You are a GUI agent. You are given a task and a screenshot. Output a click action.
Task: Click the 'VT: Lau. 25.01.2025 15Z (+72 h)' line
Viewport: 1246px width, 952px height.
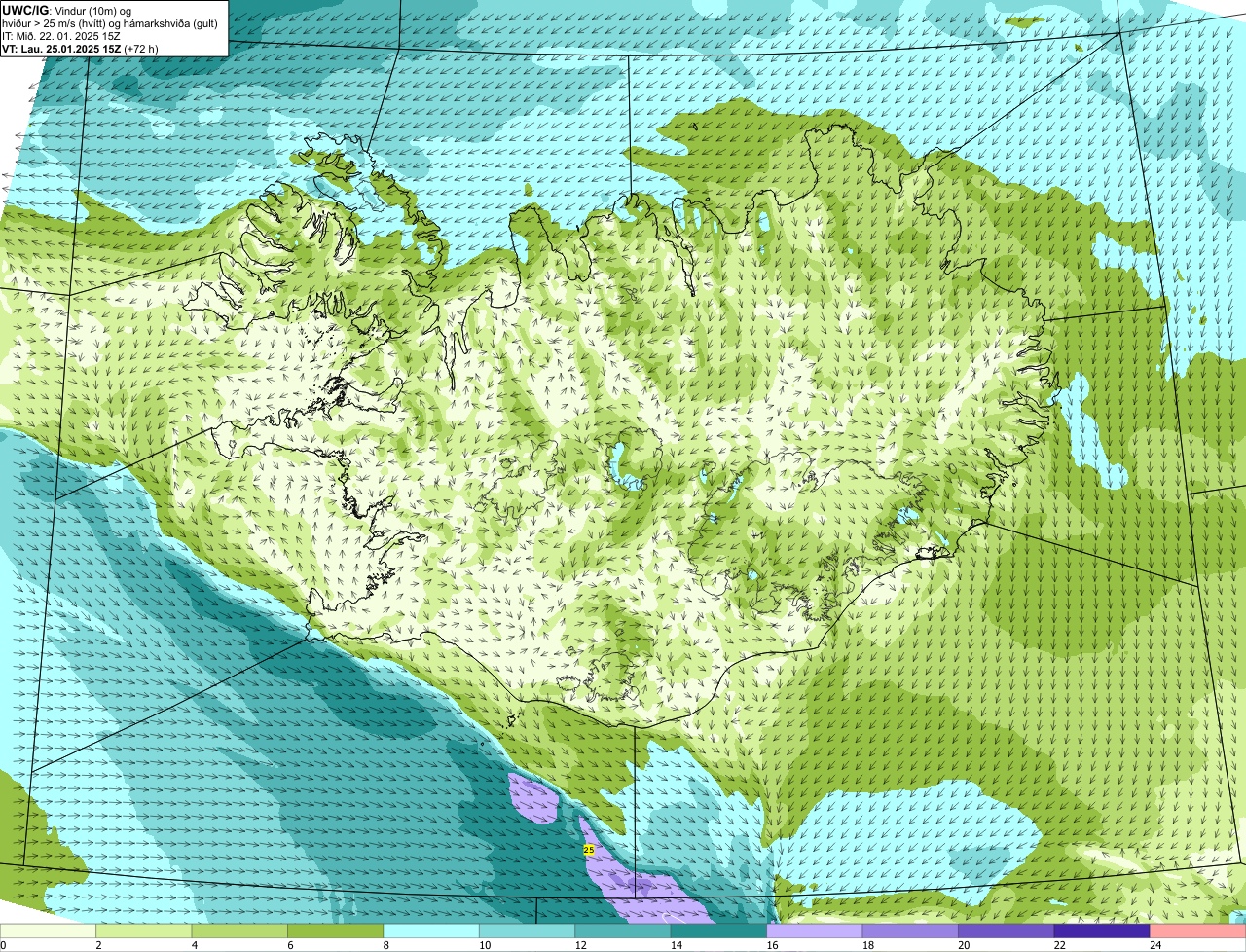pyautogui.click(x=80, y=49)
